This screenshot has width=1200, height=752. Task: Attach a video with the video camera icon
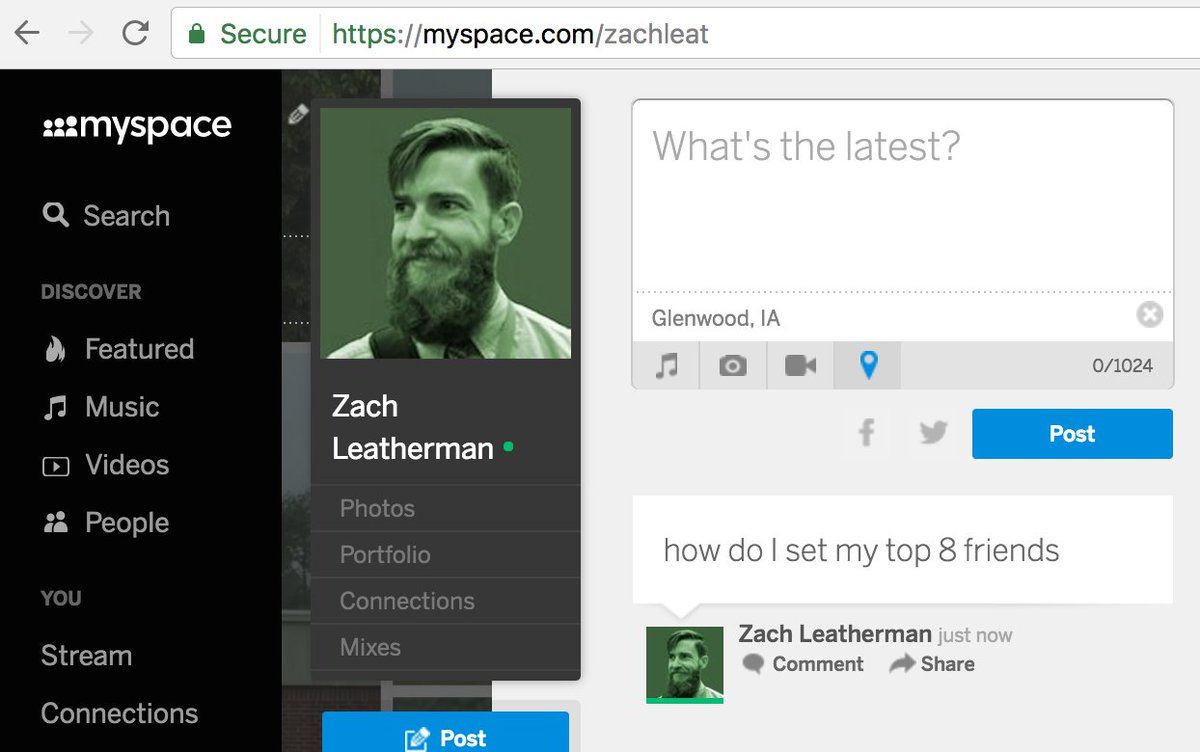click(800, 366)
